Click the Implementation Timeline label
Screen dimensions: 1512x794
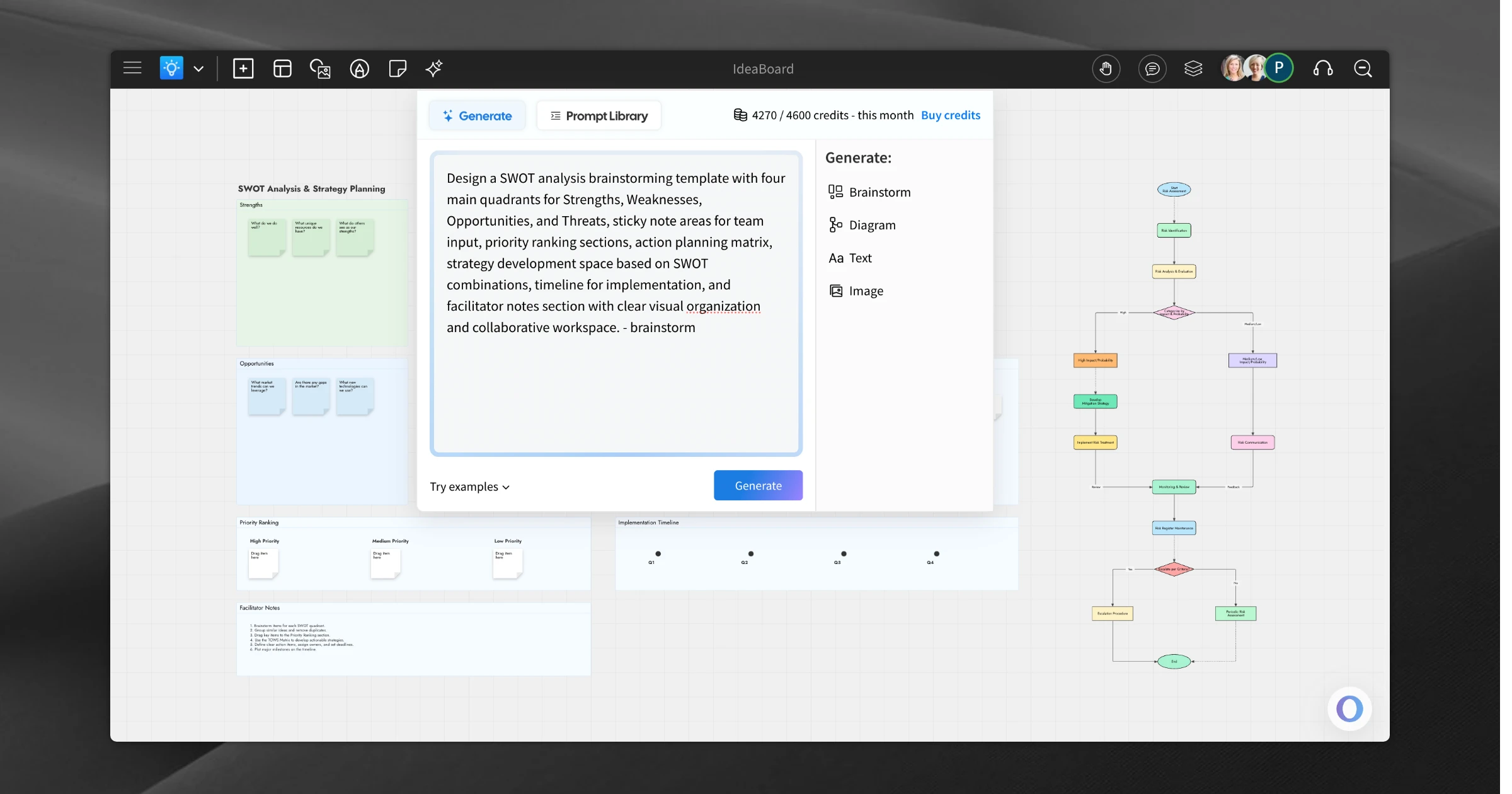648,522
